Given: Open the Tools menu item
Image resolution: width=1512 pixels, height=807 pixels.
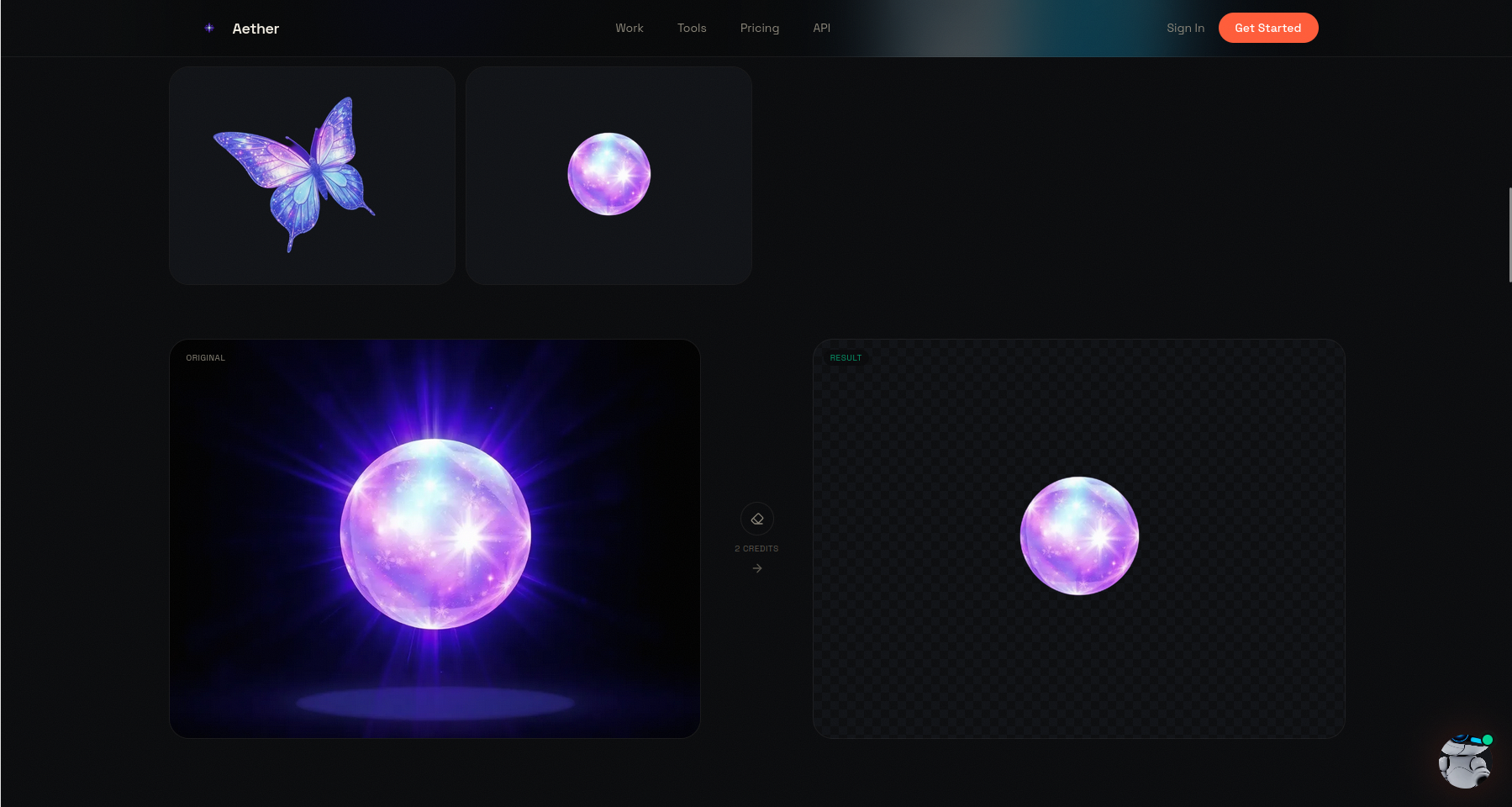Looking at the screenshot, I should tap(691, 28).
